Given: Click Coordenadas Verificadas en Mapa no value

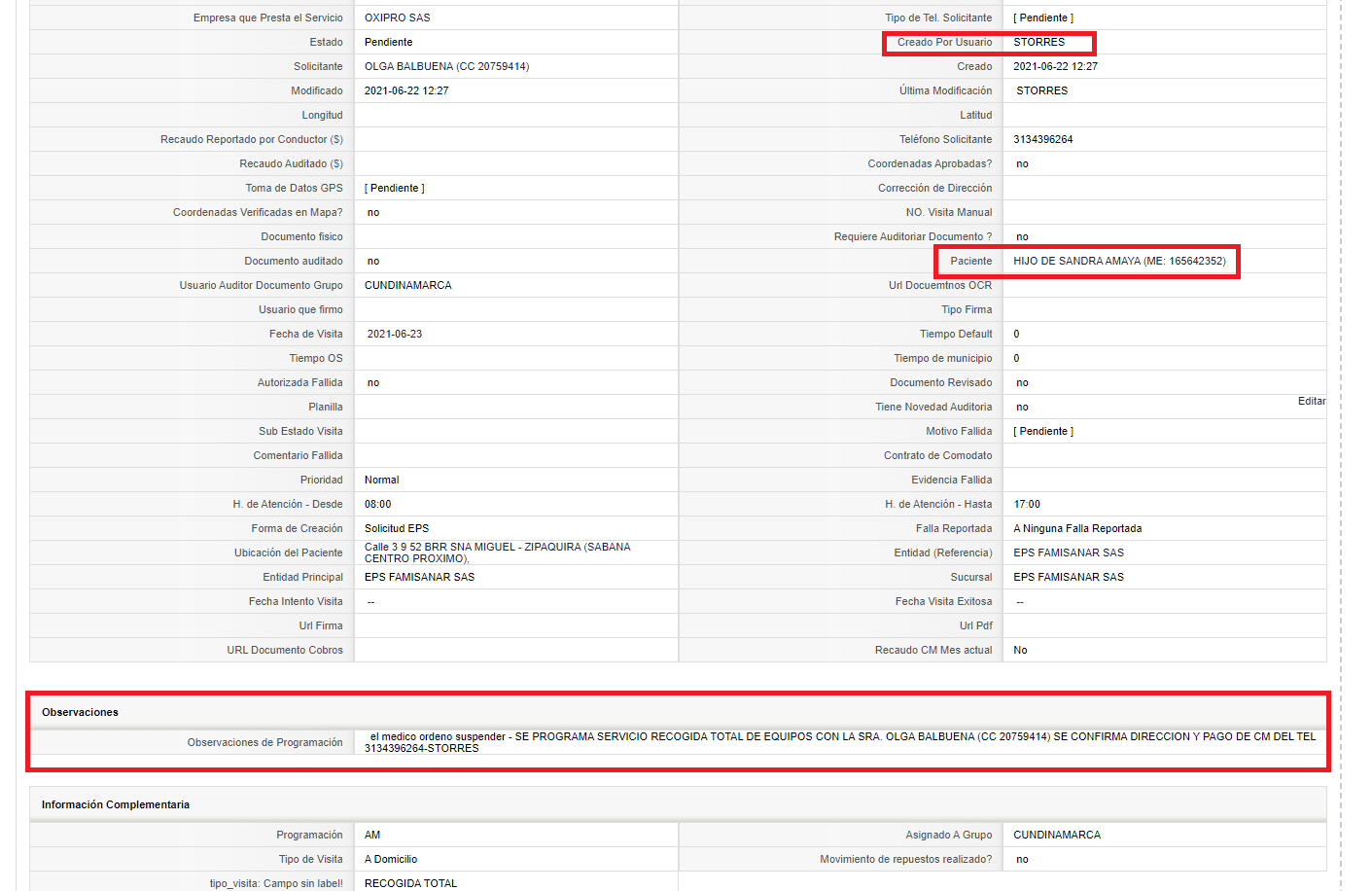Looking at the screenshot, I should pos(373,212).
